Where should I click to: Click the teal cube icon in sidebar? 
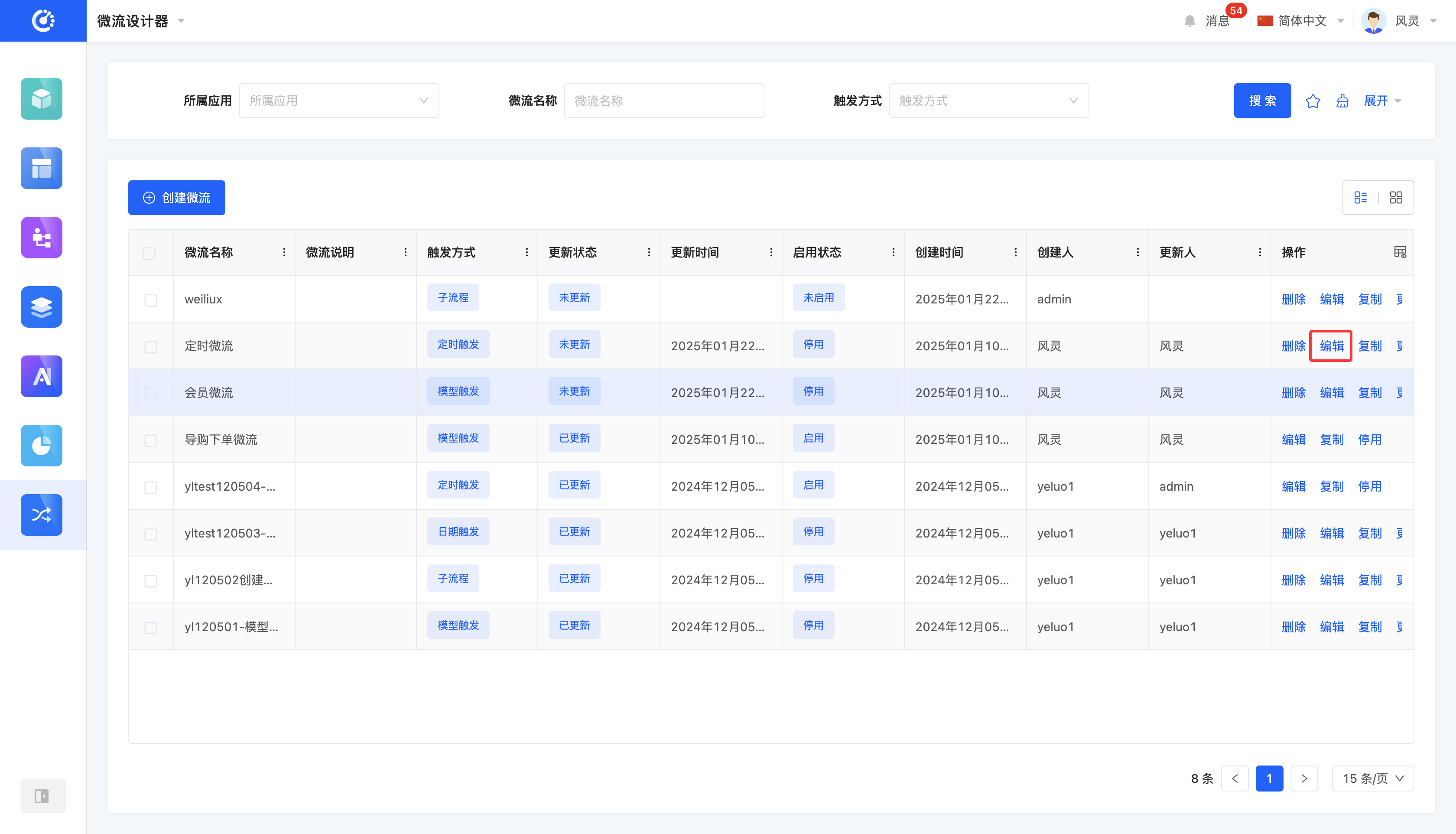pos(41,98)
